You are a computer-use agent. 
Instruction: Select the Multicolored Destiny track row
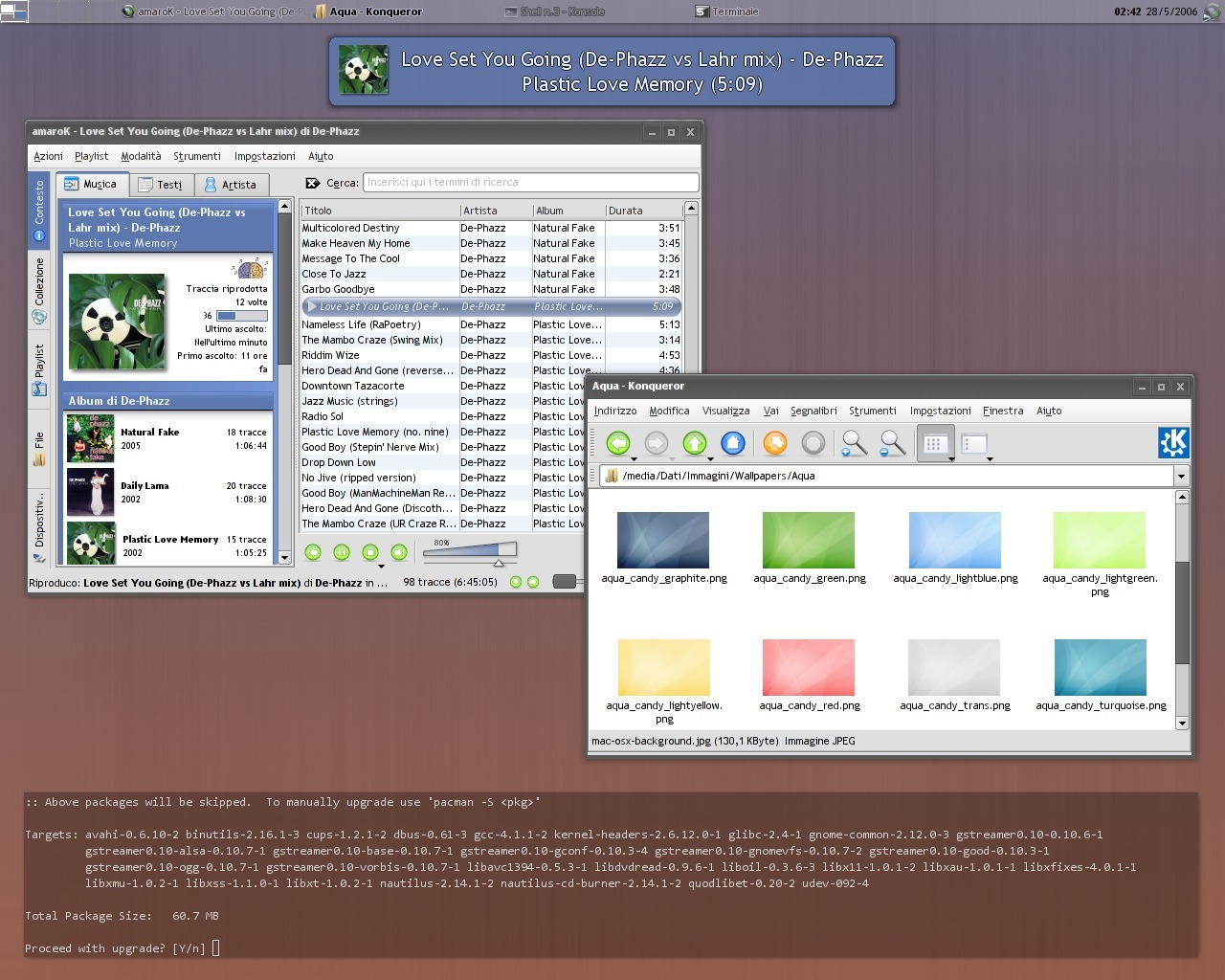pos(491,228)
